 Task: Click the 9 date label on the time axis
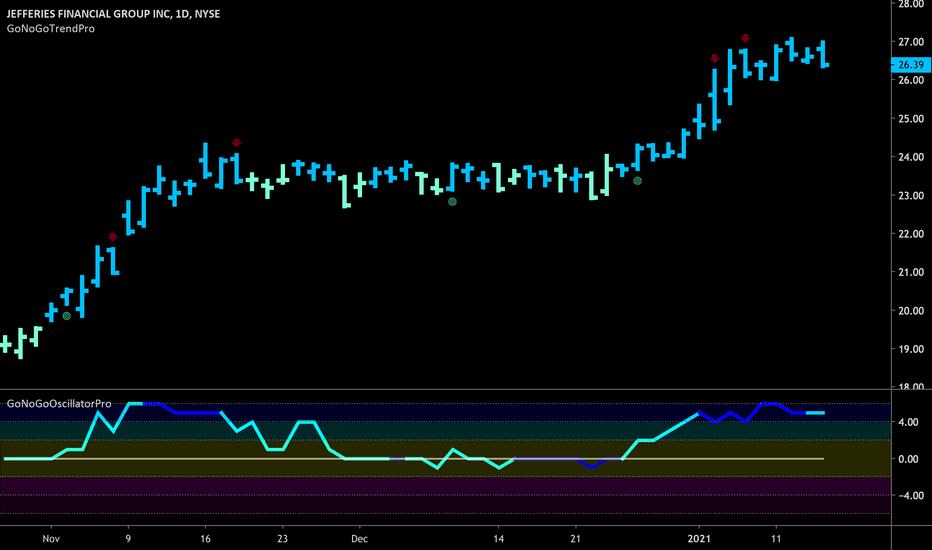pyautogui.click(x=128, y=539)
